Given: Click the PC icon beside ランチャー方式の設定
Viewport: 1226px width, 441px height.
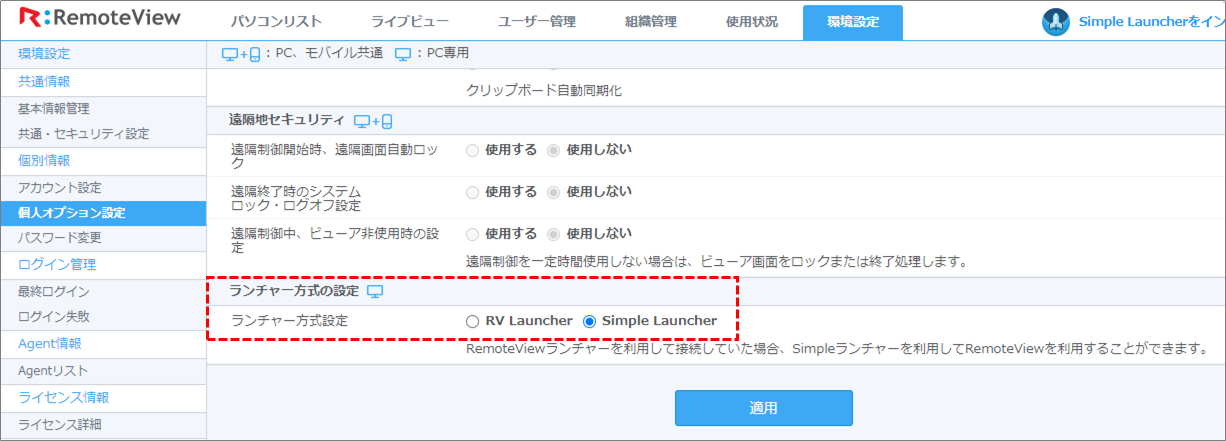Looking at the screenshot, I should click(x=375, y=292).
